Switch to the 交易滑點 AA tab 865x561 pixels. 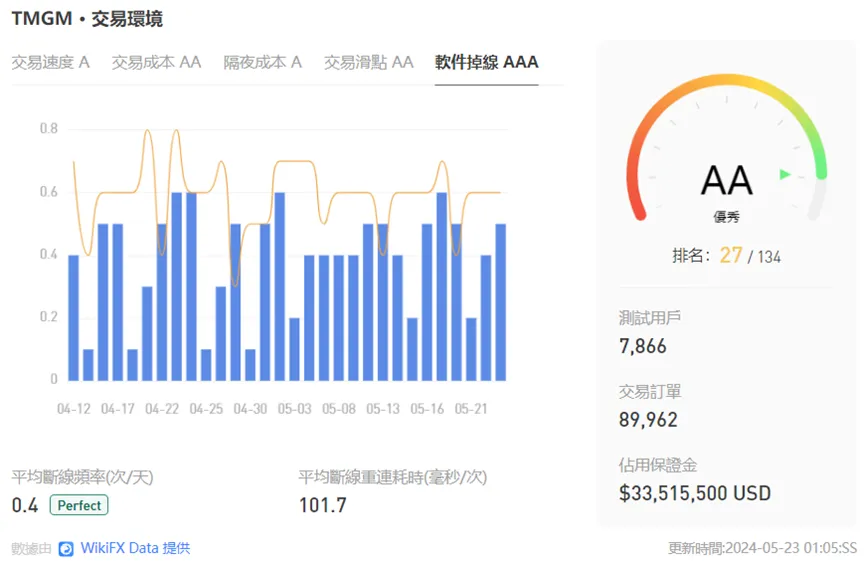tap(369, 62)
